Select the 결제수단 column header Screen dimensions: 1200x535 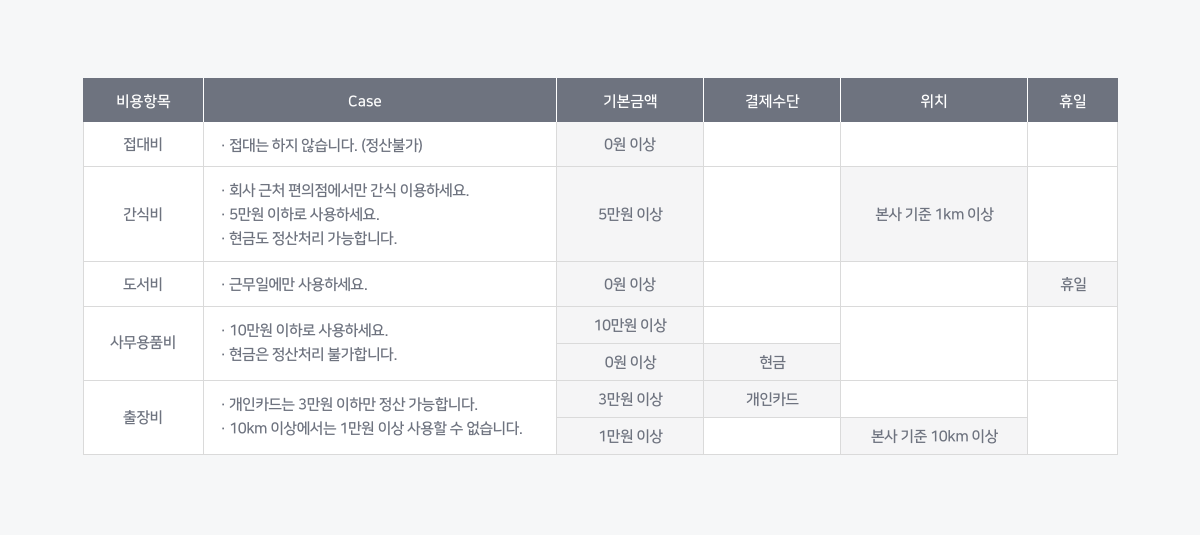point(772,101)
